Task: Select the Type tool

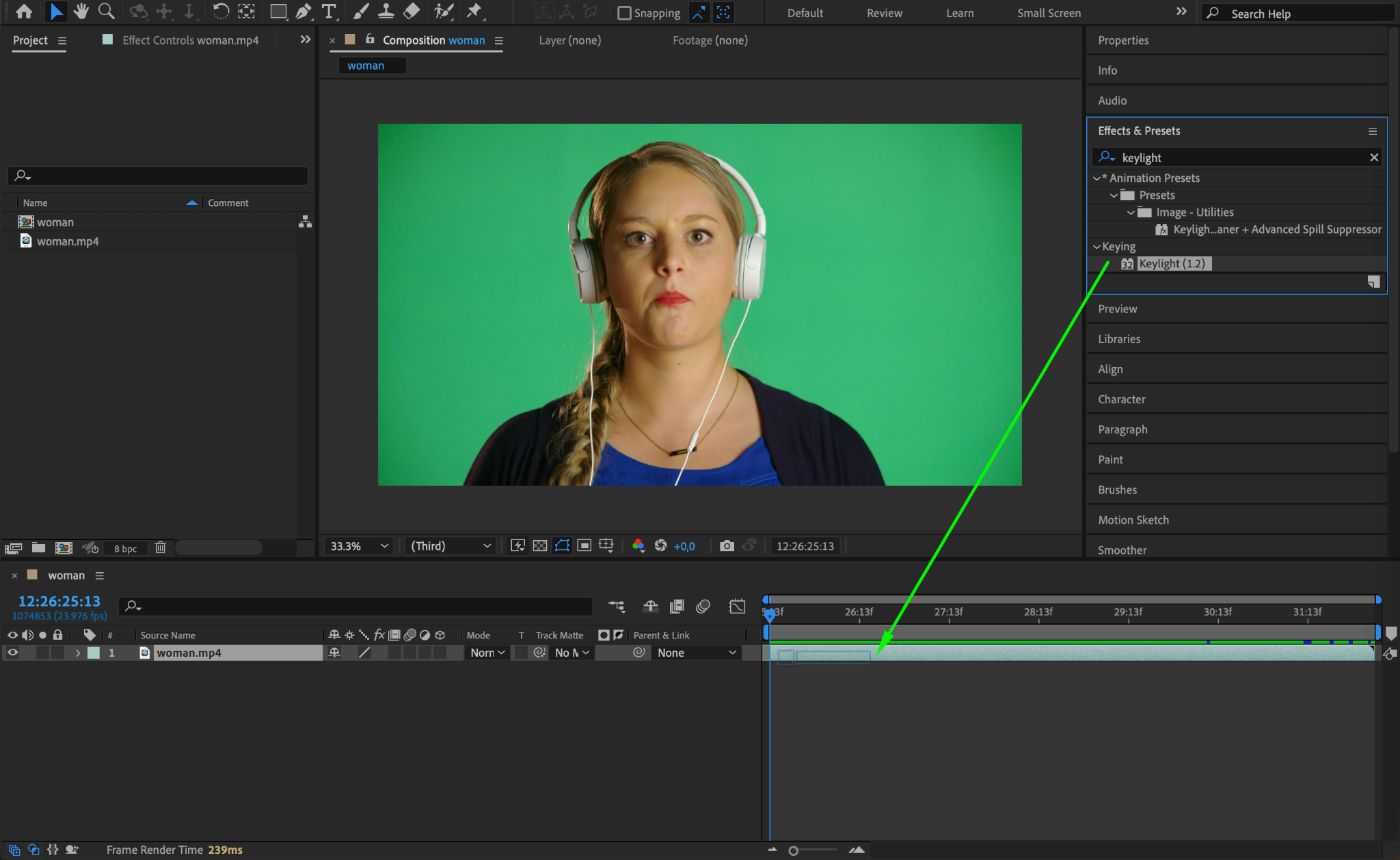Action: pos(329,11)
